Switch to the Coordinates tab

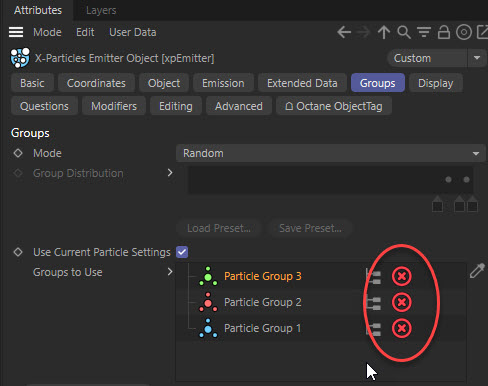click(96, 83)
